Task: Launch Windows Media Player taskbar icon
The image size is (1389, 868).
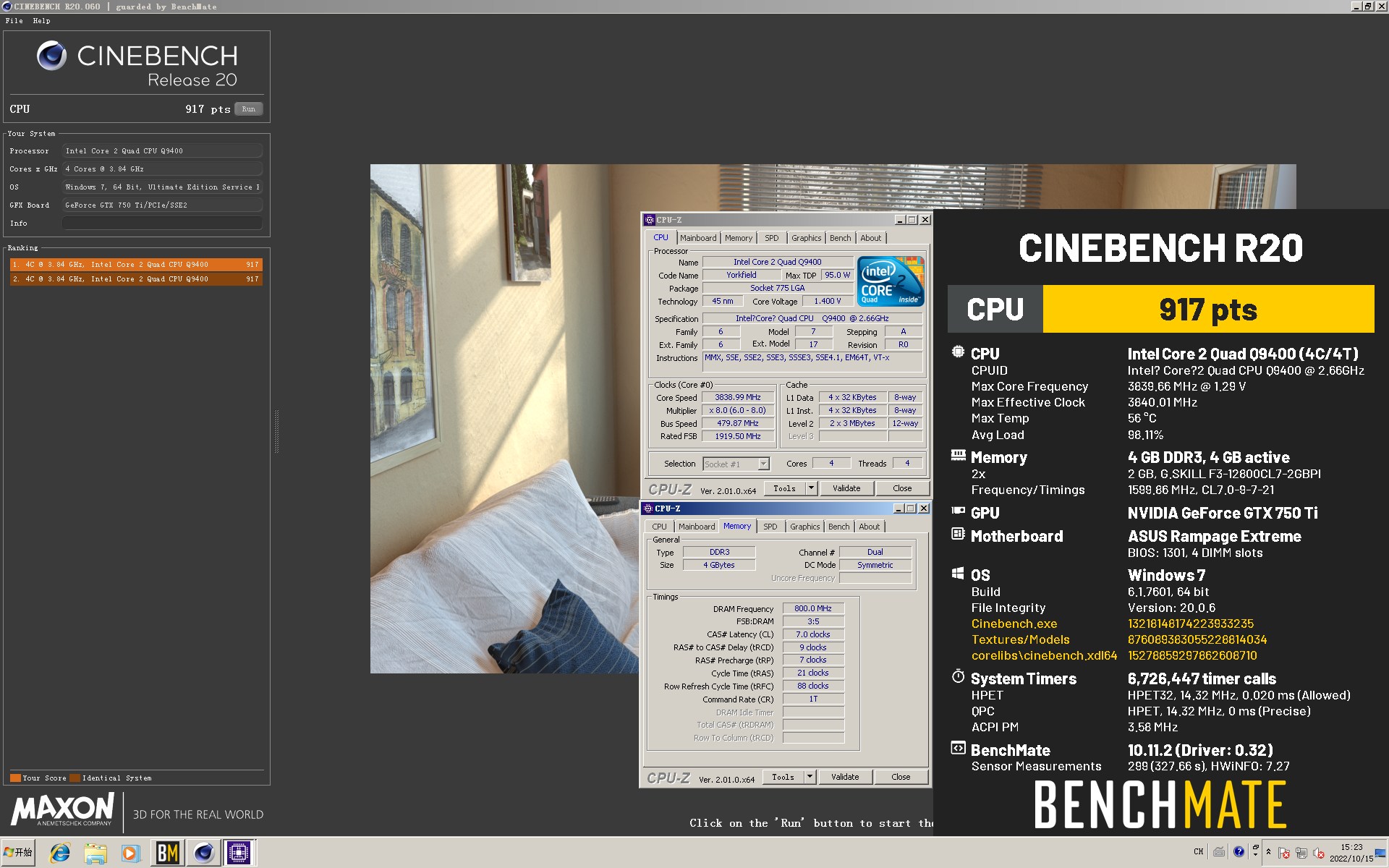Action: pos(130,853)
